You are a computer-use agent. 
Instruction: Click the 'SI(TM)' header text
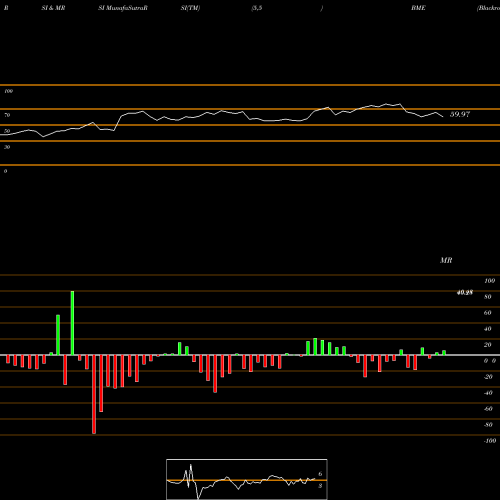(x=190, y=8)
